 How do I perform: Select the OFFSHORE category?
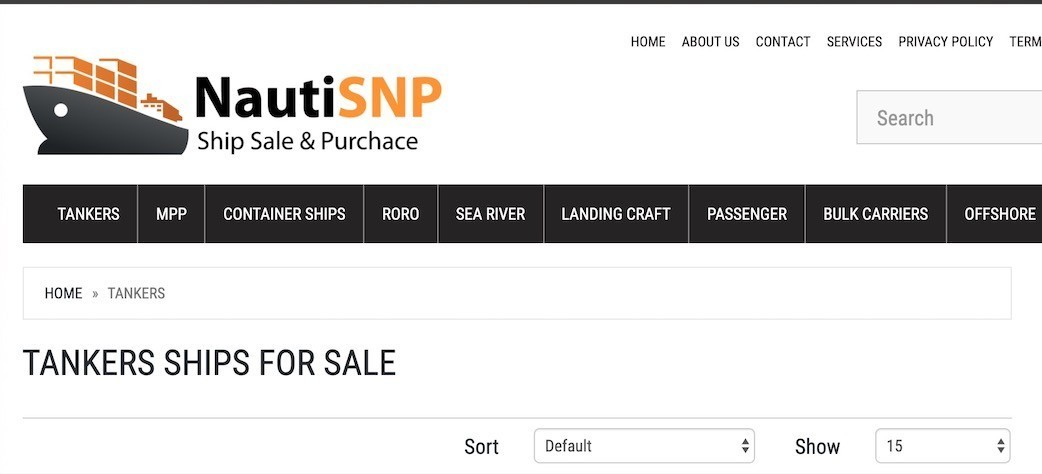(x=1000, y=214)
